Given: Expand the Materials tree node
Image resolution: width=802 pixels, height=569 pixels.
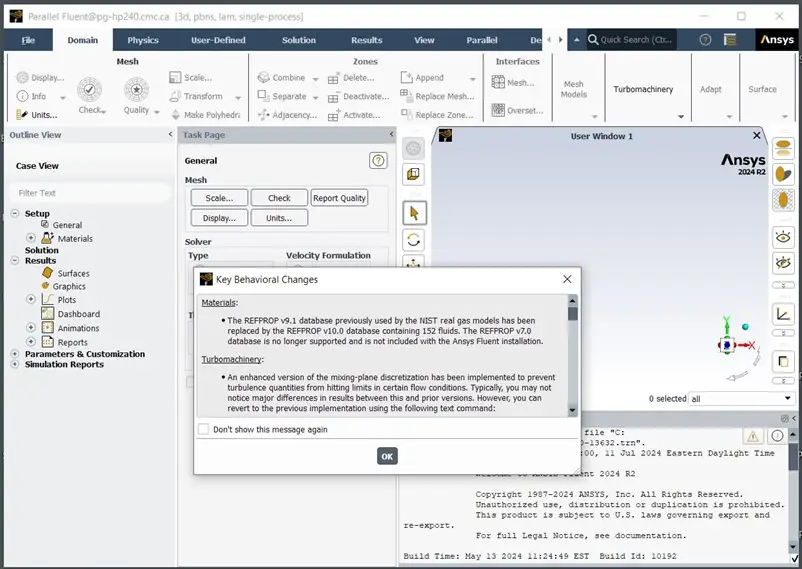Looking at the screenshot, I should 31,238.
